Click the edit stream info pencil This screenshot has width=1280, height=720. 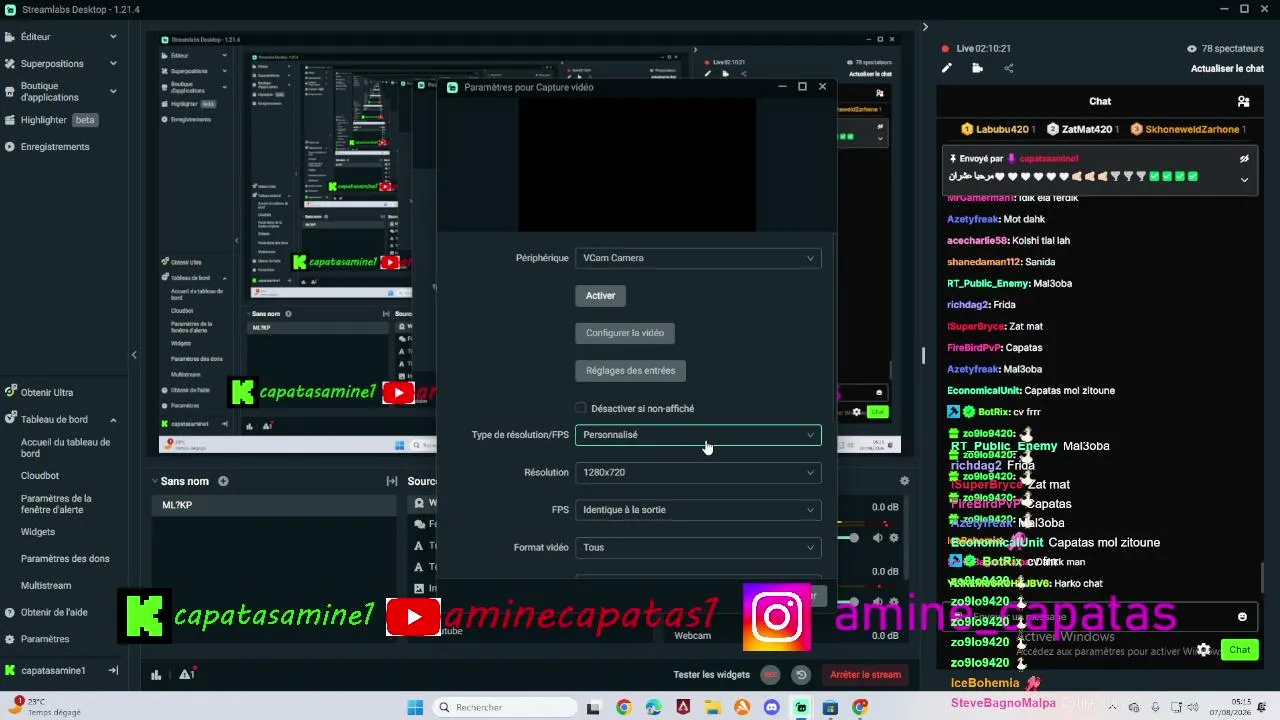click(947, 68)
